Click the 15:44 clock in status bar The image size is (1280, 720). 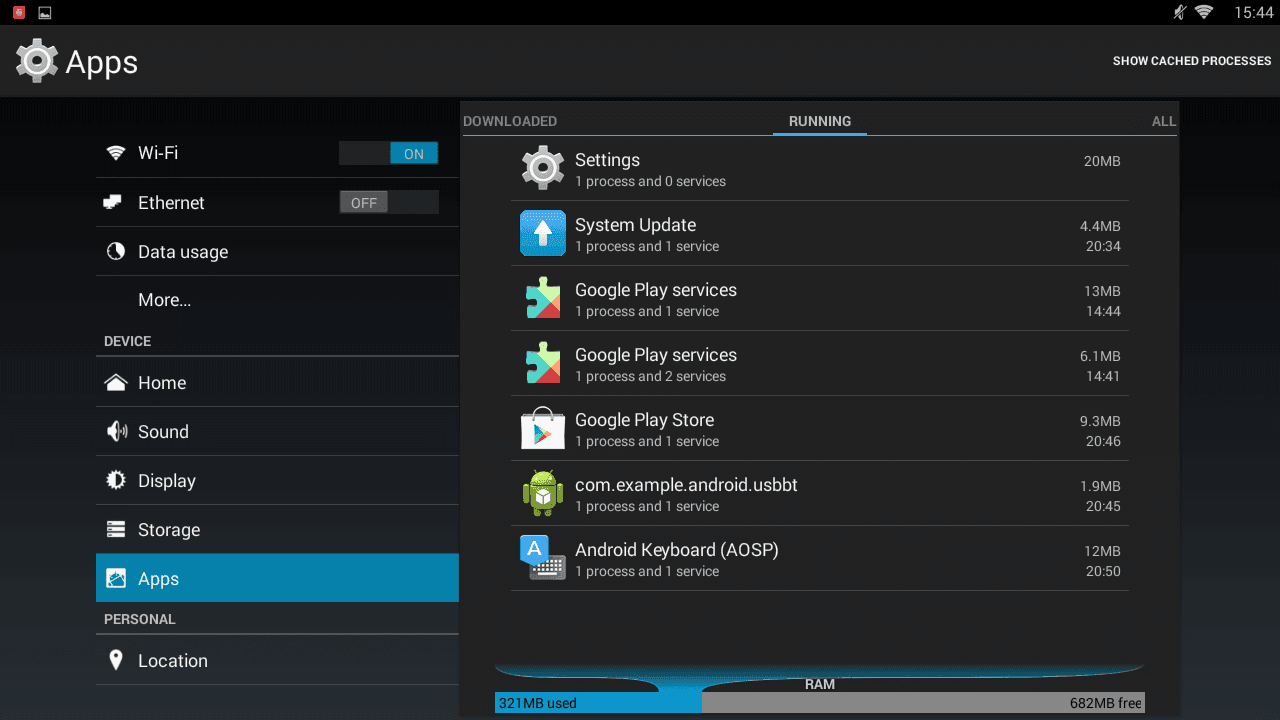pos(1252,12)
